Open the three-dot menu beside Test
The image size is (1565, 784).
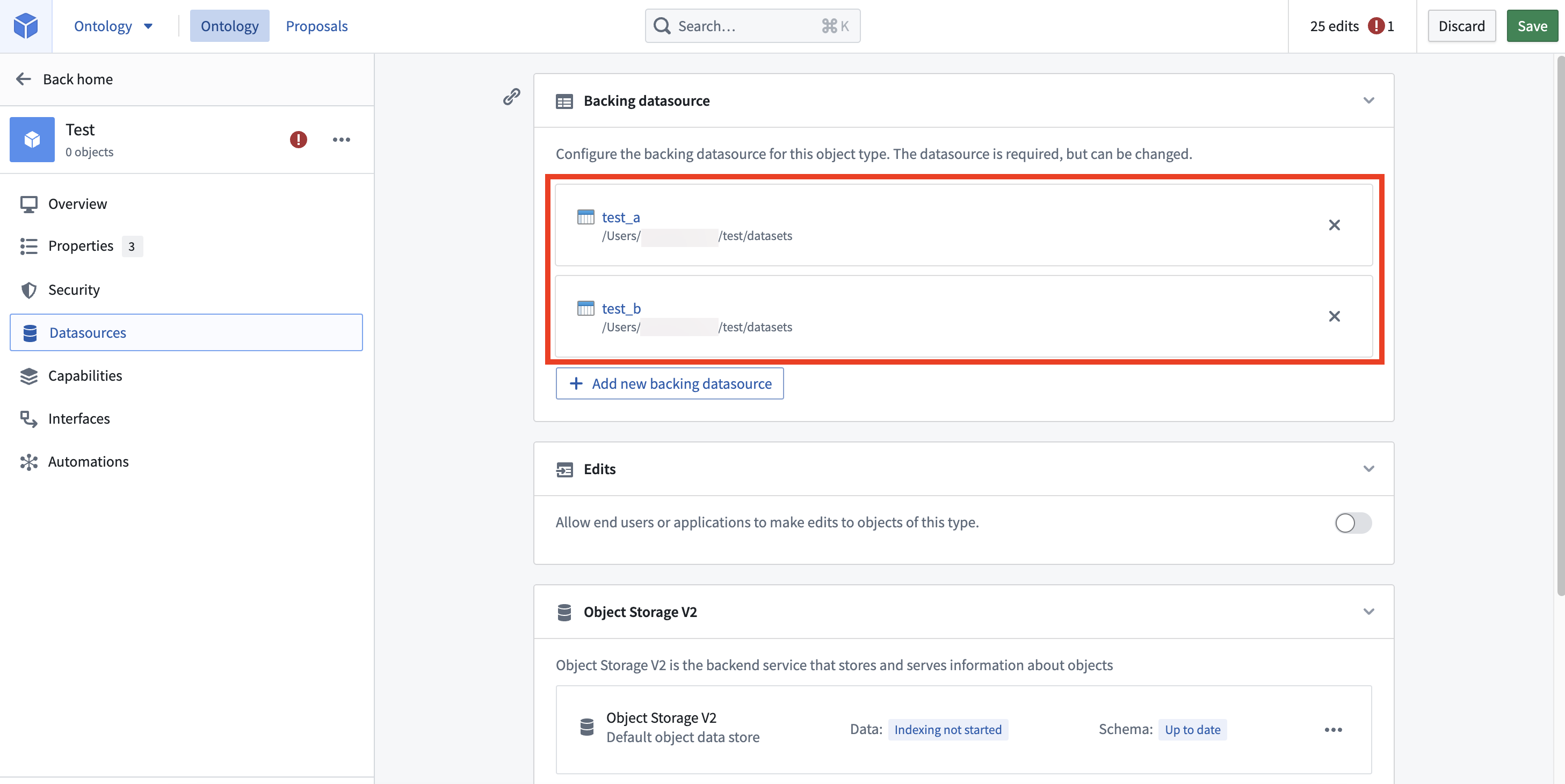pyautogui.click(x=342, y=139)
